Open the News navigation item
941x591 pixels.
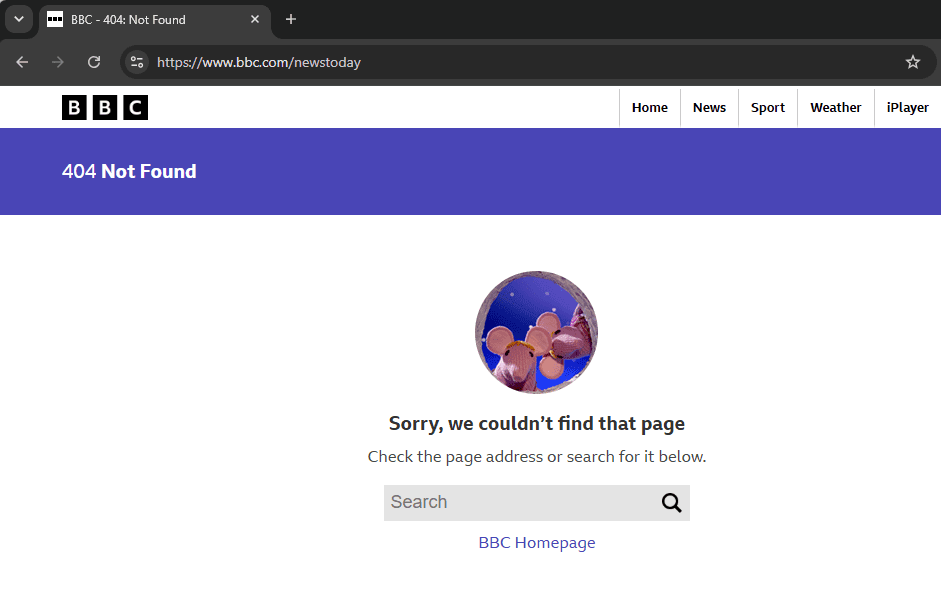click(709, 107)
